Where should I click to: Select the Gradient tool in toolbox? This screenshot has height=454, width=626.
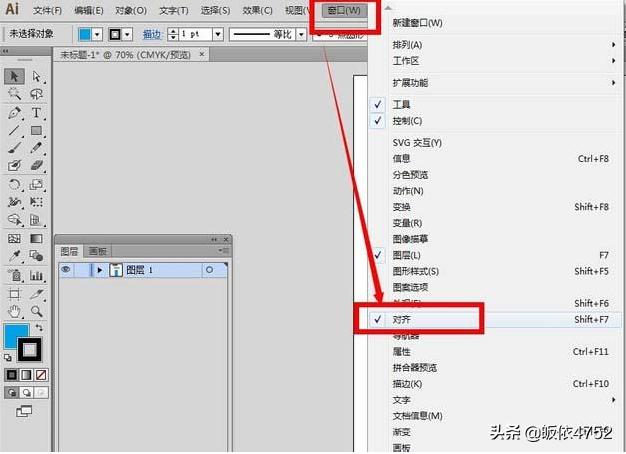[x=37, y=238]
